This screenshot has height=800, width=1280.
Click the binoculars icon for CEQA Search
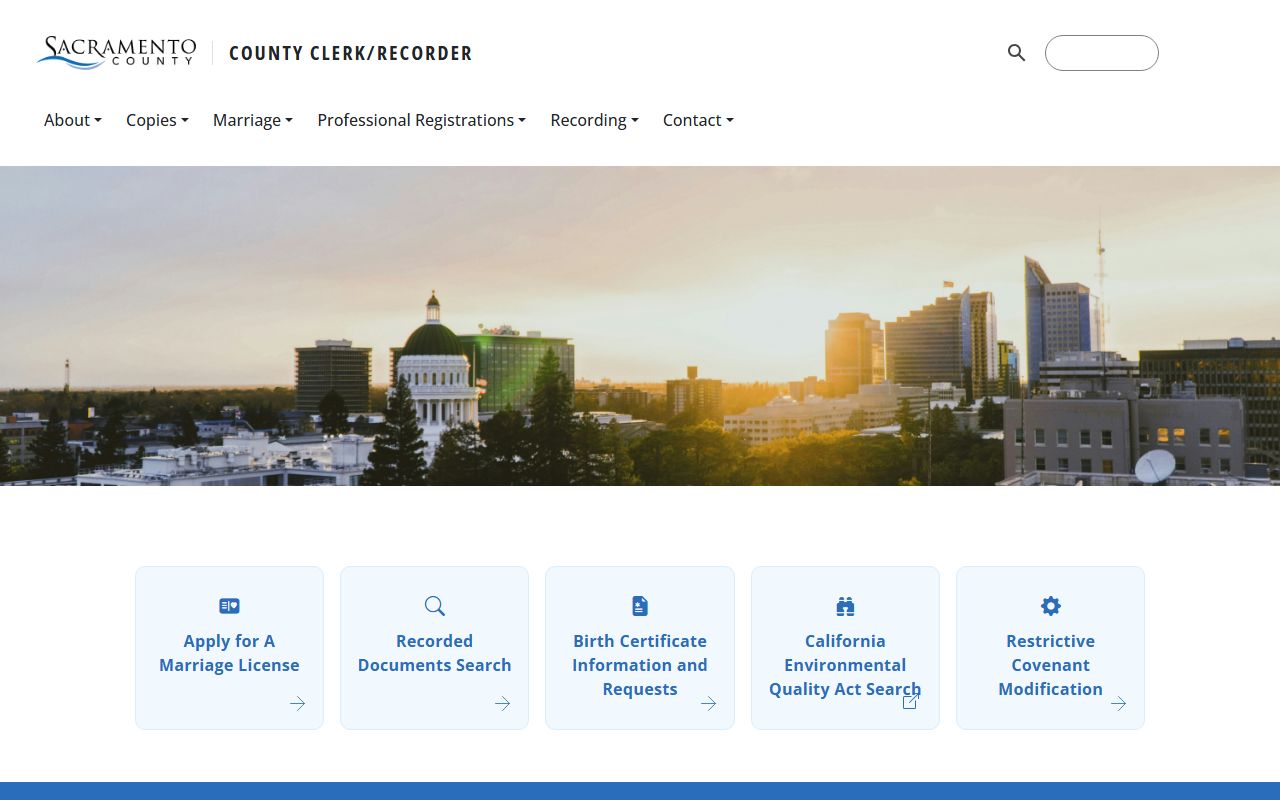tap(845, 606)
